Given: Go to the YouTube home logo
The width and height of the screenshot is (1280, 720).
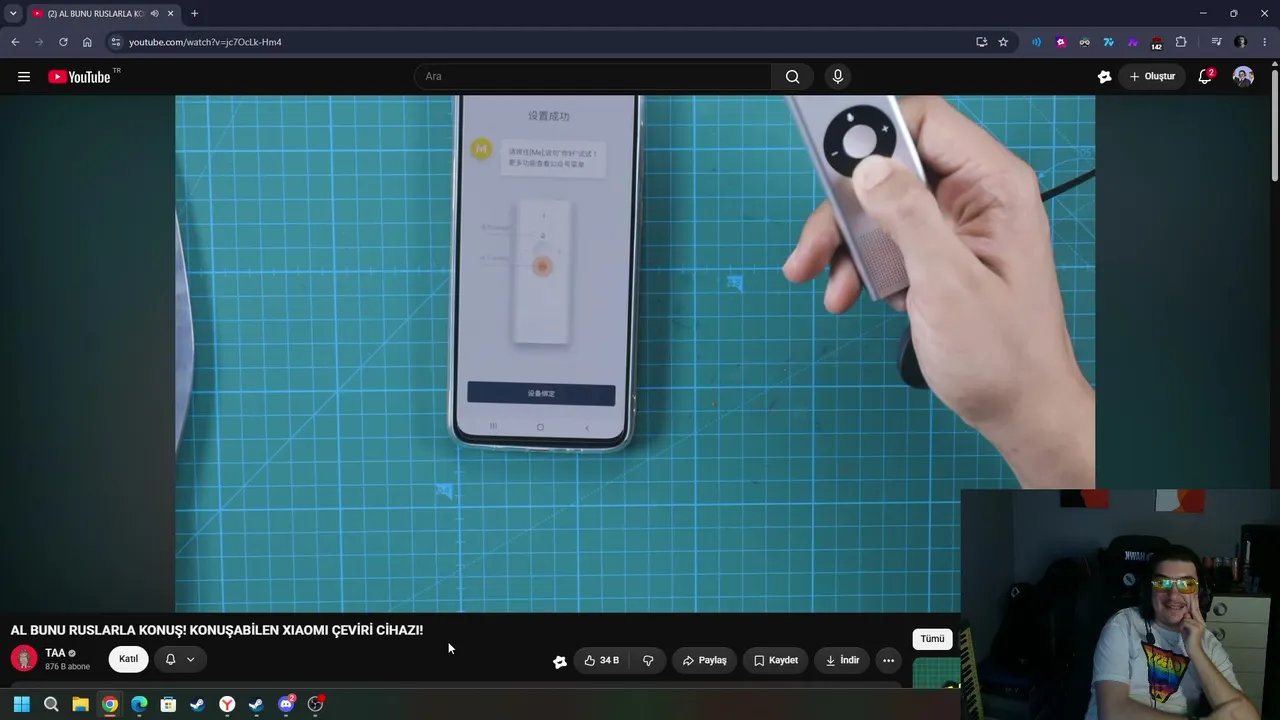Looking at the screenshot, I should [79, 77].
